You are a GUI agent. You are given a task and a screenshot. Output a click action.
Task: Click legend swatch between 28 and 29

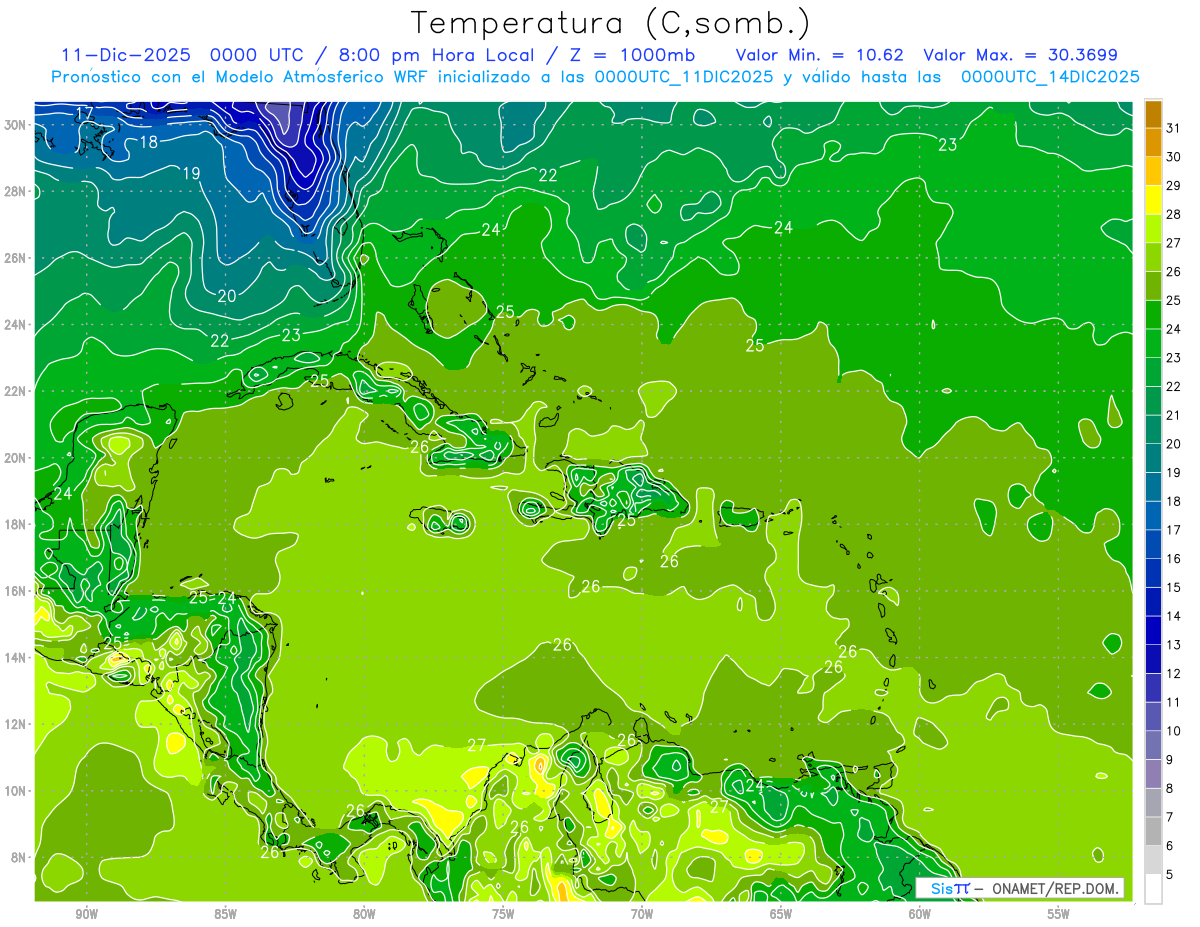1153,200
